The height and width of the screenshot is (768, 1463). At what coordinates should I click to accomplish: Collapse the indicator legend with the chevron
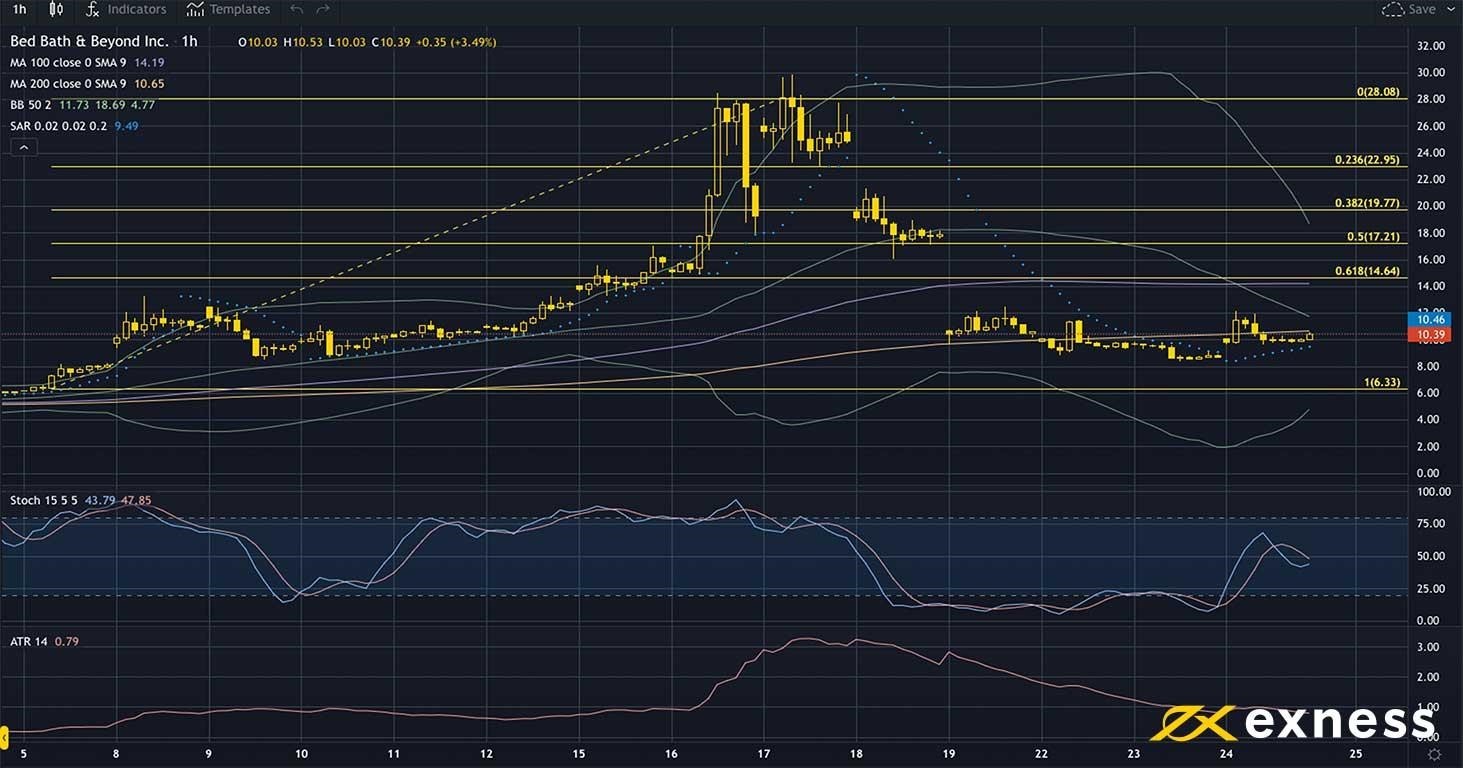point(23,147)
